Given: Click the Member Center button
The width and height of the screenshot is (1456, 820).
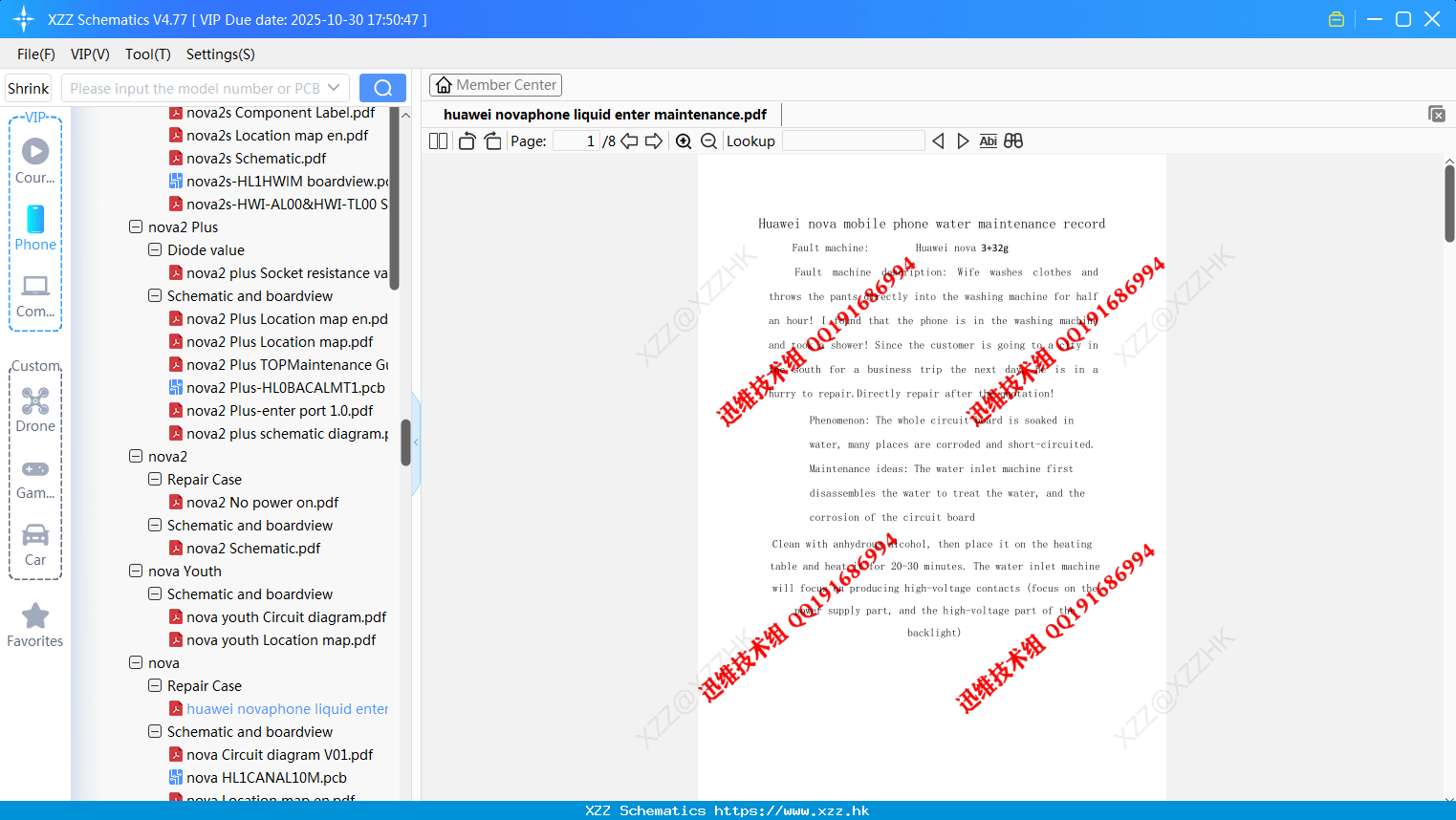Looking at the screenshot, I should (x=495, y=85).
